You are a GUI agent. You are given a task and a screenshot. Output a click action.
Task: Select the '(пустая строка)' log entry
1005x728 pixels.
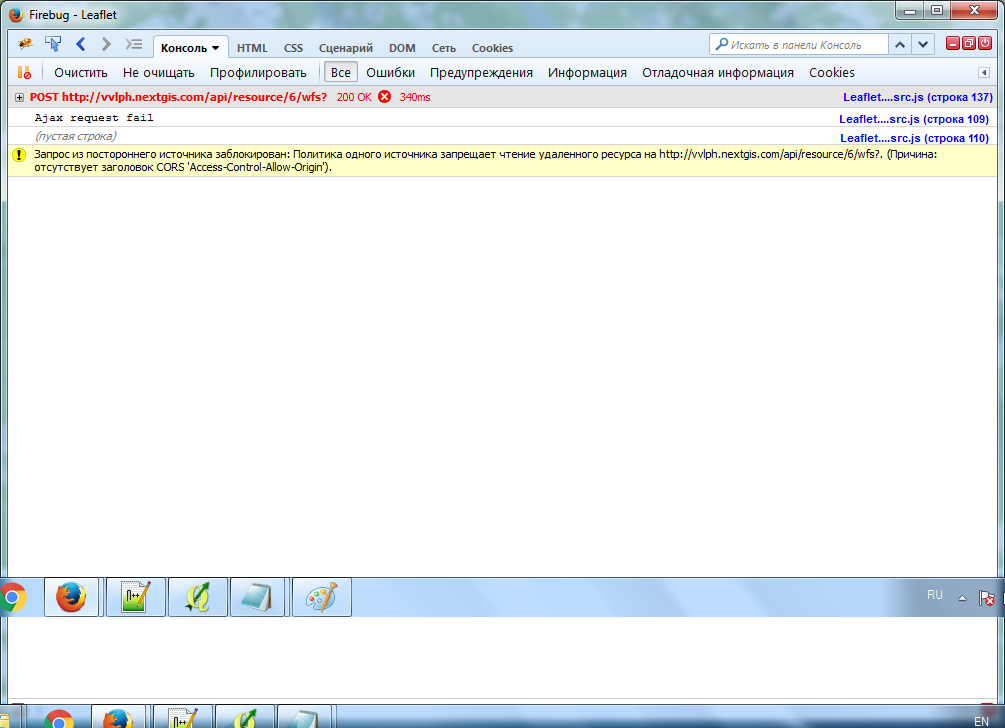pyautogui.click(x=76, y=136)
